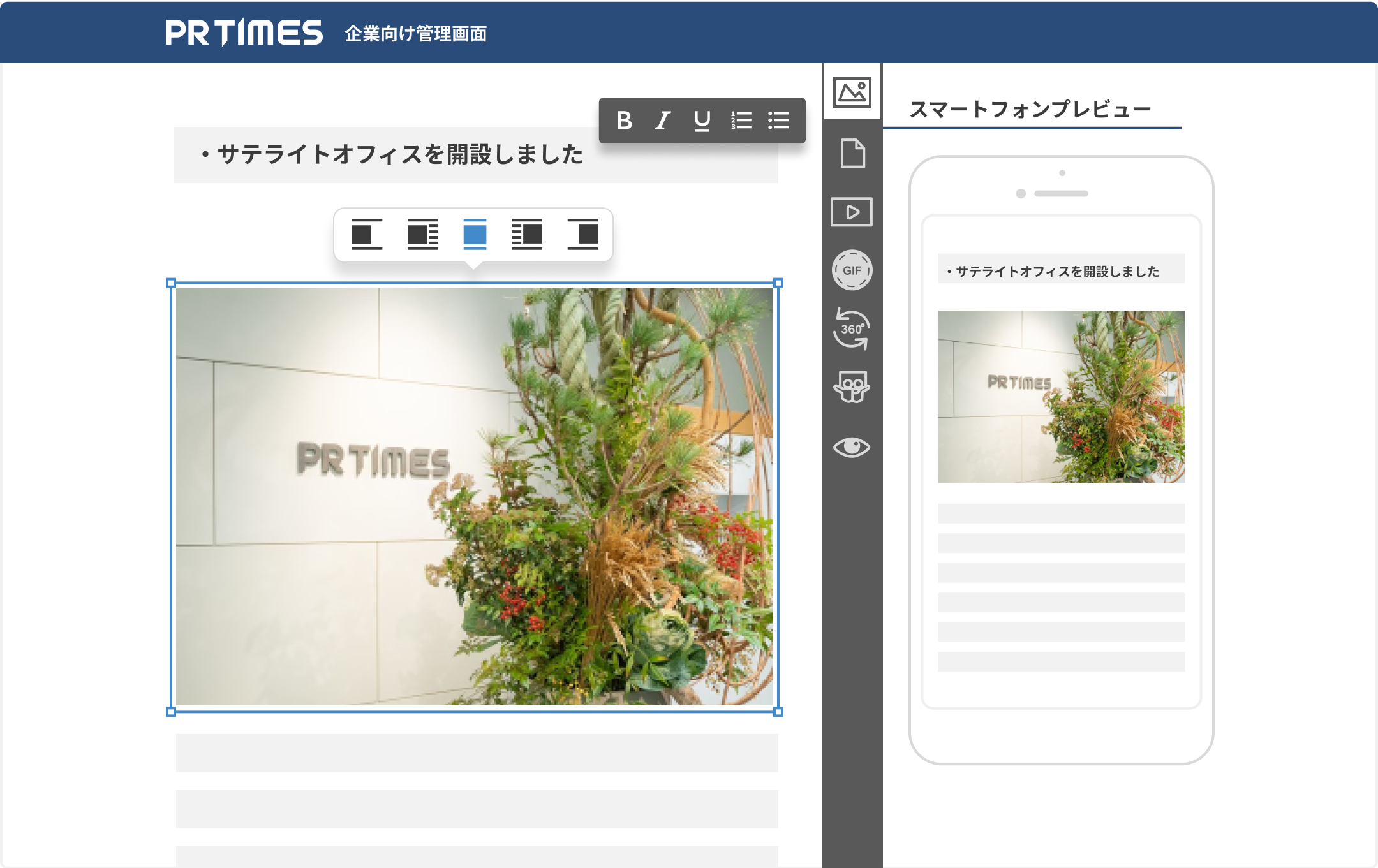1378x868 pixels.
Task: Grab the top-left image resize handle
Action: (x=171, y=283)
